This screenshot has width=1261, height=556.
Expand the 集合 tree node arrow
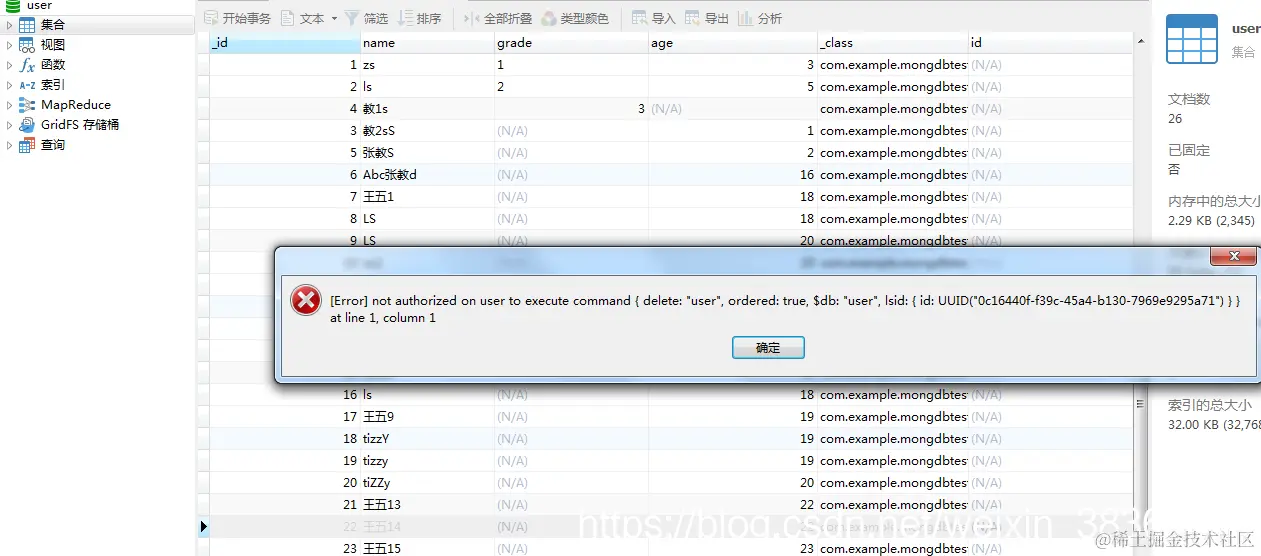pyautogui.click(x=10, y=25)
